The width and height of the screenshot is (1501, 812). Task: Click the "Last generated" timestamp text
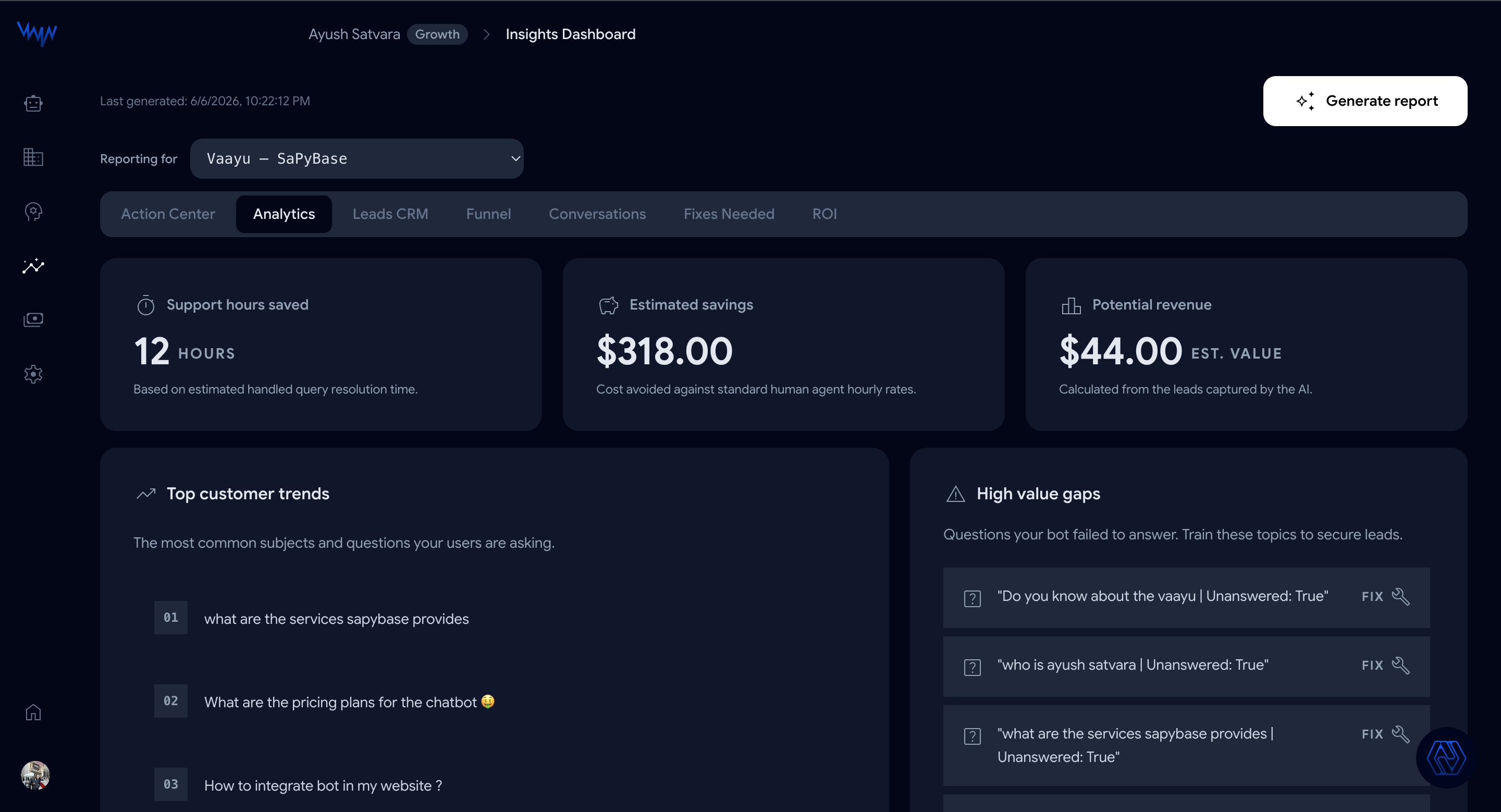click(205, 101)
